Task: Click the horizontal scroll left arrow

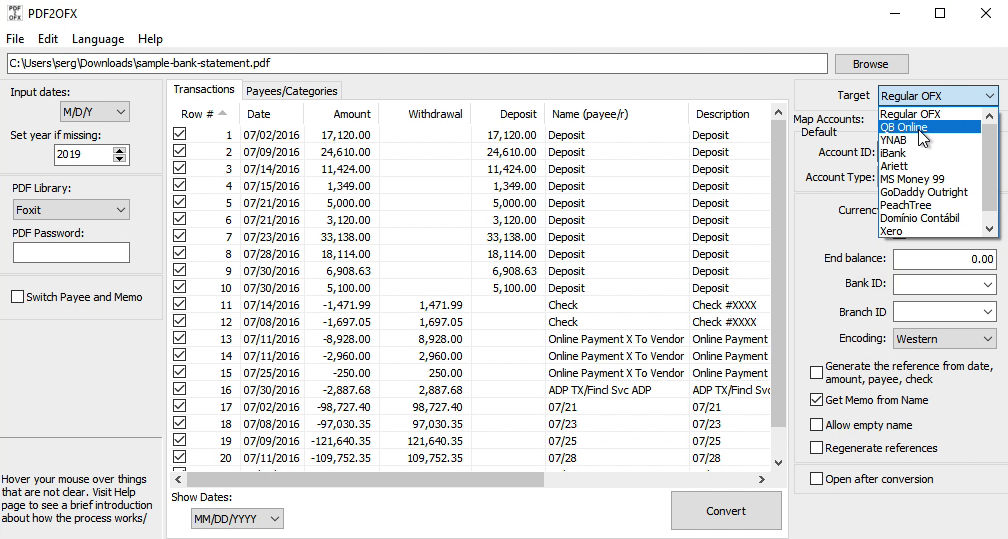Action: point(178,479)
